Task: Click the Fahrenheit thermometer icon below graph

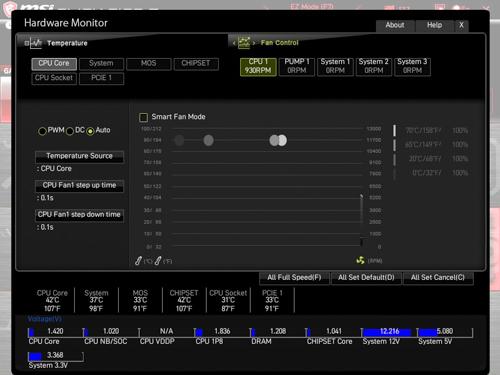Action: 158,261
